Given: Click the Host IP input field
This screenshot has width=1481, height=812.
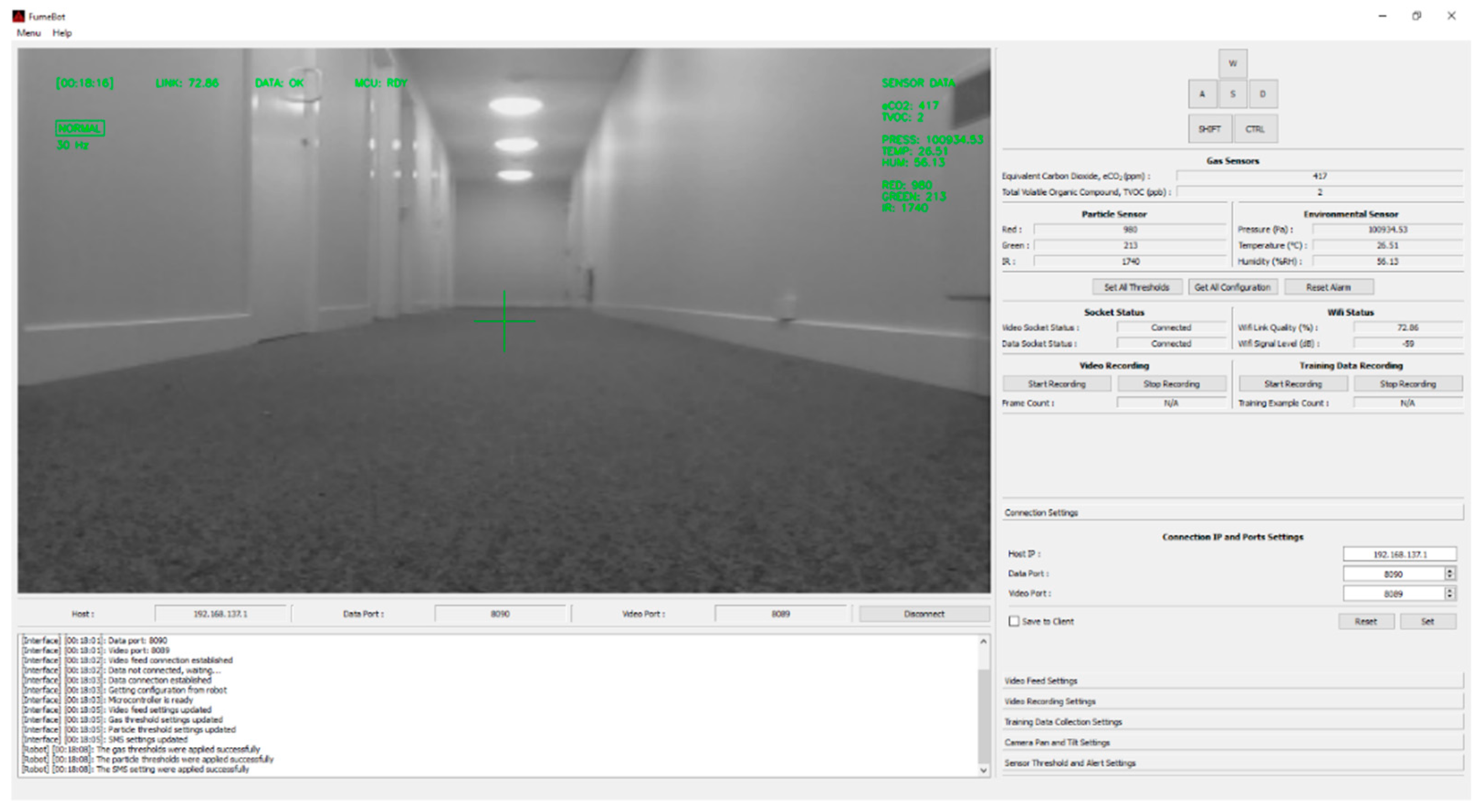Looking at the screenshot, I should tap(1399, 554).
